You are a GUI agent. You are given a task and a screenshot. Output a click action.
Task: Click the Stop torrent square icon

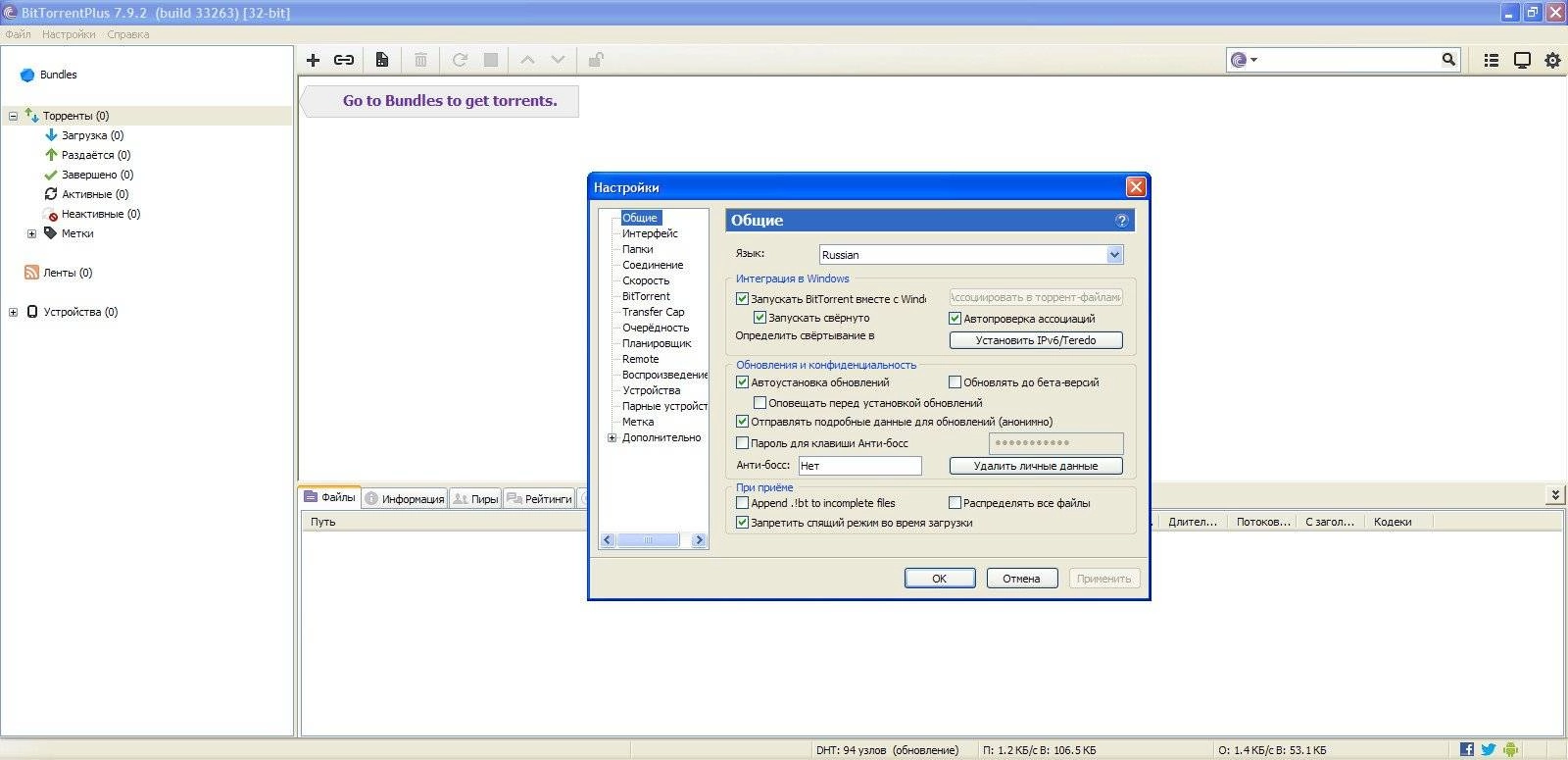(491, 60)
